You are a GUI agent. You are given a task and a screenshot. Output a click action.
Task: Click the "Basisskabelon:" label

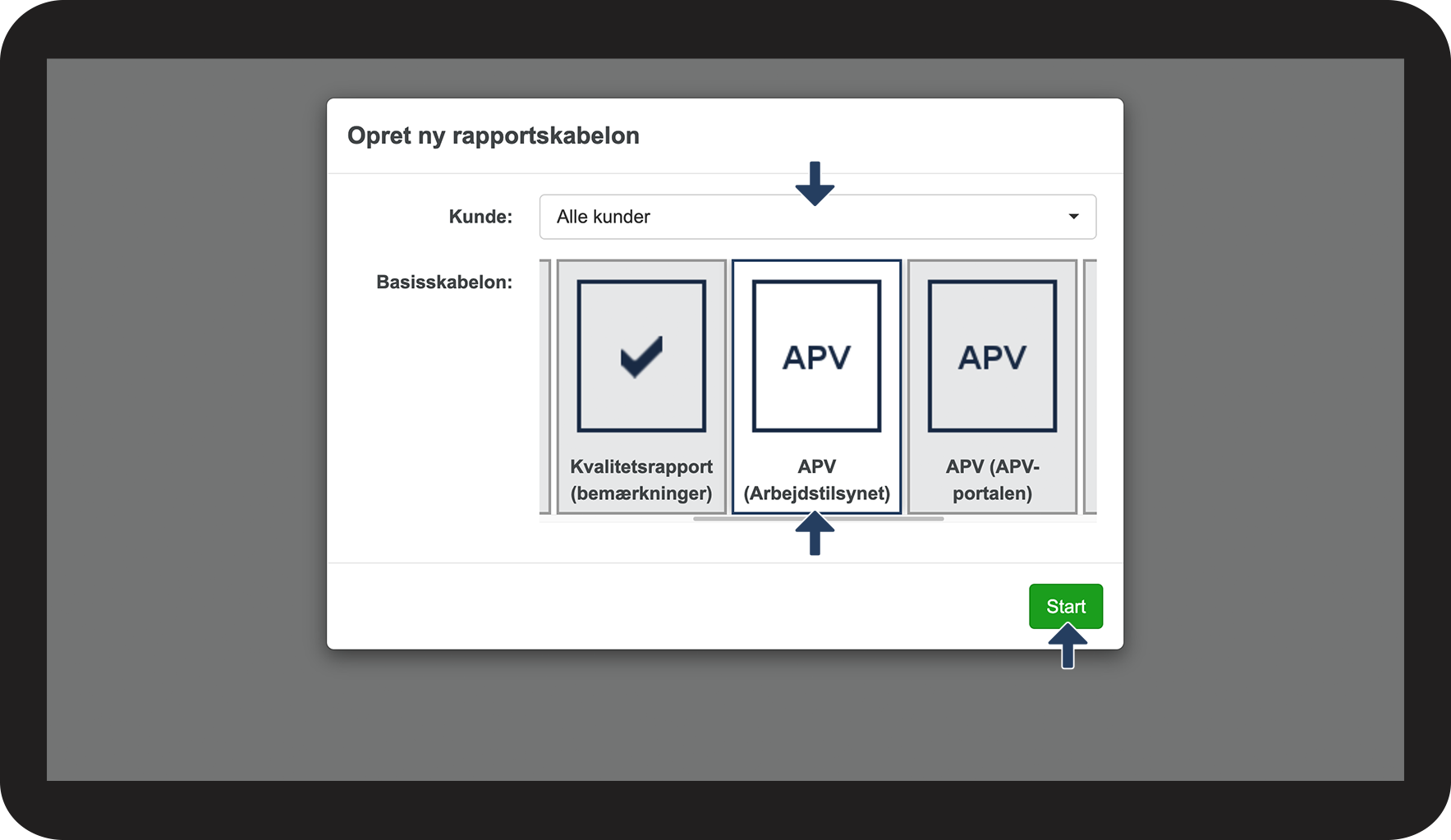[444, 282]
